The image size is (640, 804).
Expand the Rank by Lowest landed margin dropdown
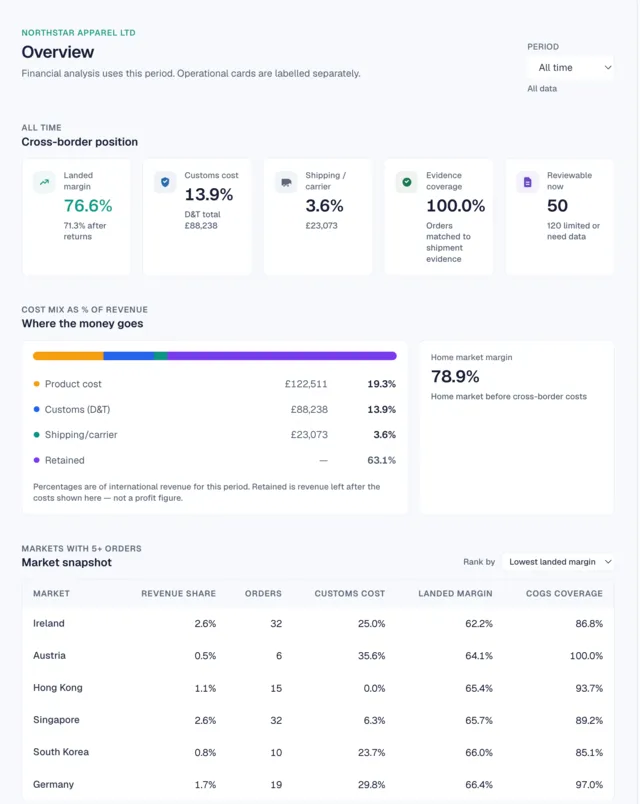pos(558,562)
